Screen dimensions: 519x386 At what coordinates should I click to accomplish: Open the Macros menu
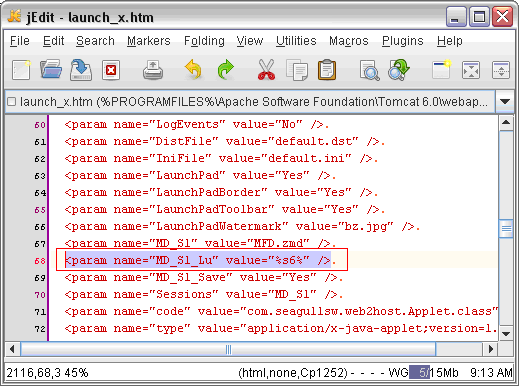(x=349, y=41)
